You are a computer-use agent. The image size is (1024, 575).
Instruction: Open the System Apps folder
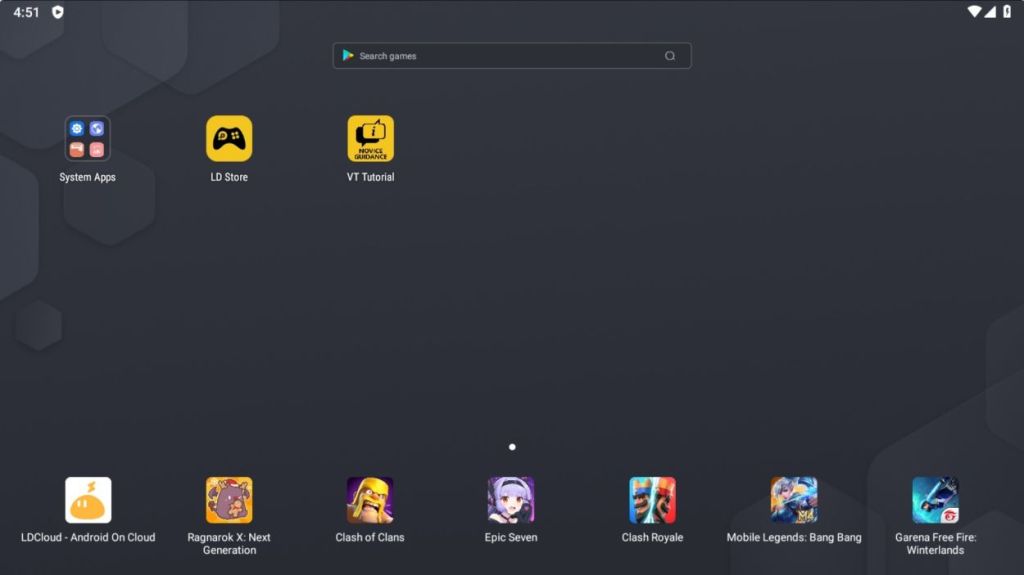pos(88,139)
